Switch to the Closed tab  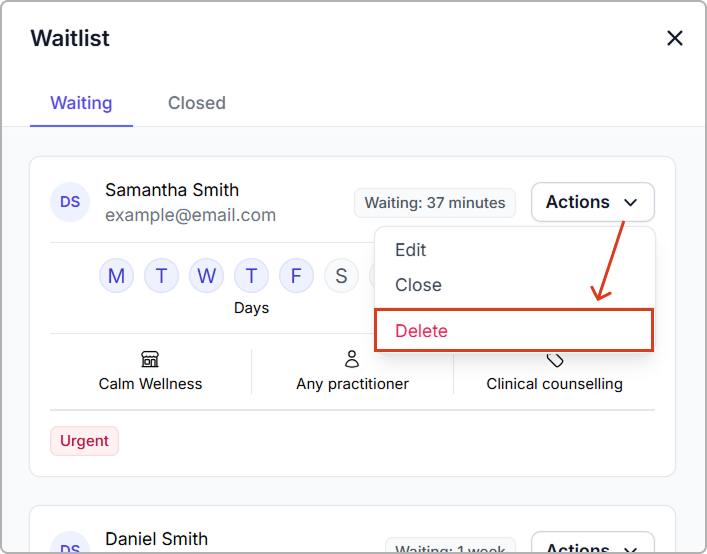197,103
